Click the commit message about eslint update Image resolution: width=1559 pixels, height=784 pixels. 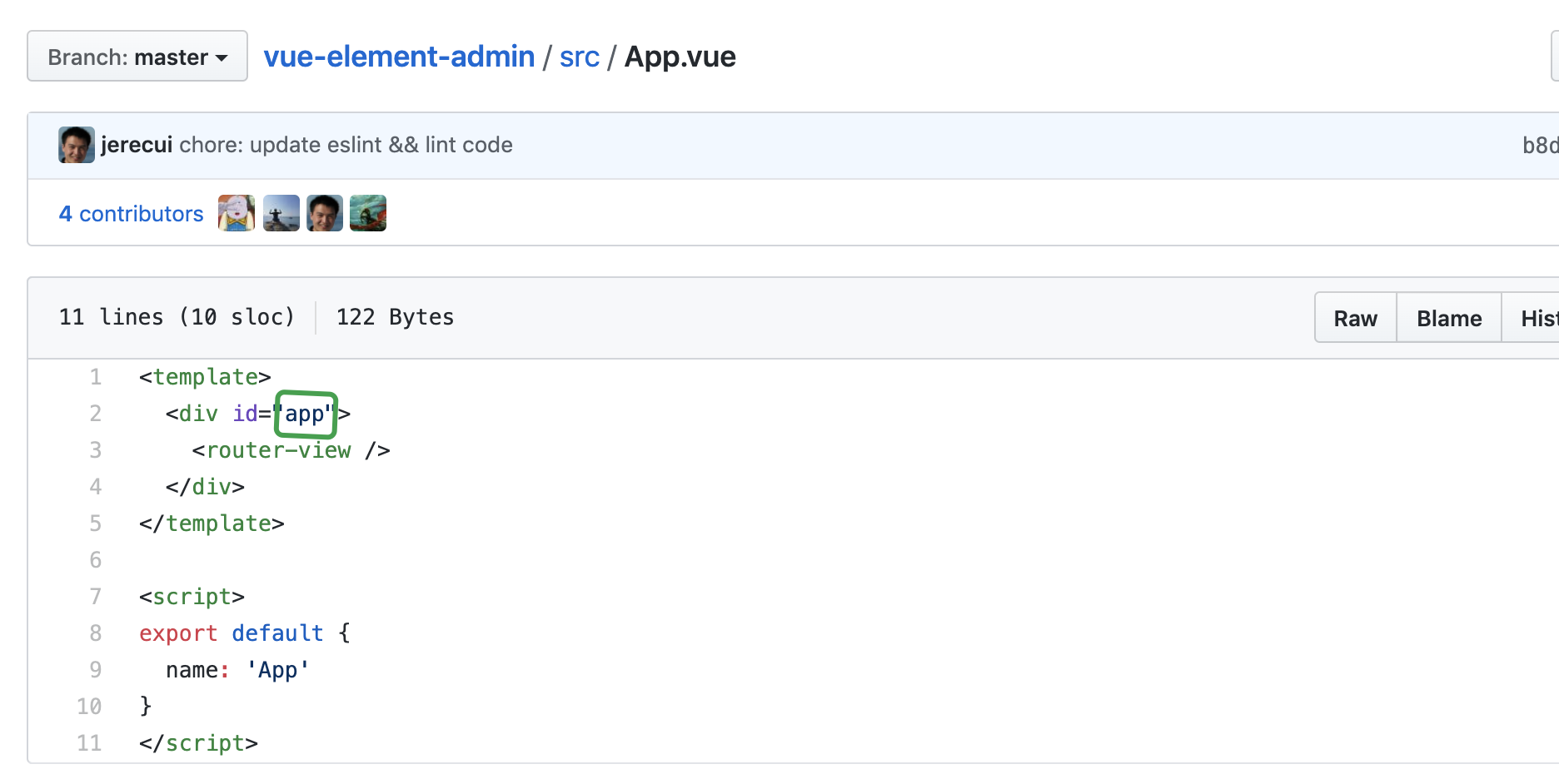[346, 145]
